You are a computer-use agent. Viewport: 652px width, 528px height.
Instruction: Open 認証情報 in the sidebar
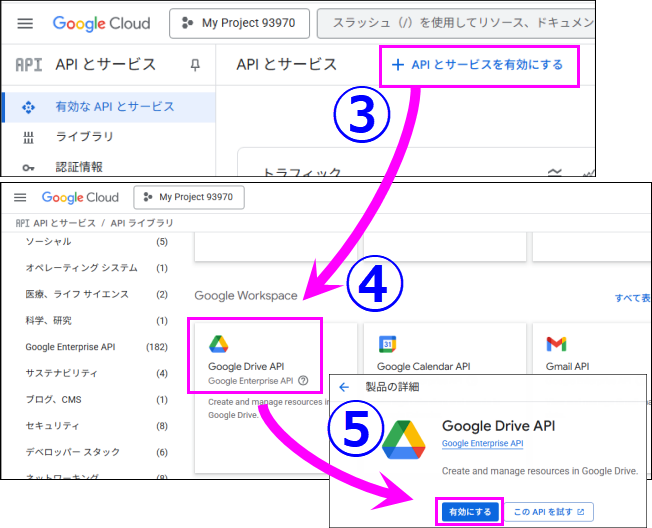tap(79, 167)
